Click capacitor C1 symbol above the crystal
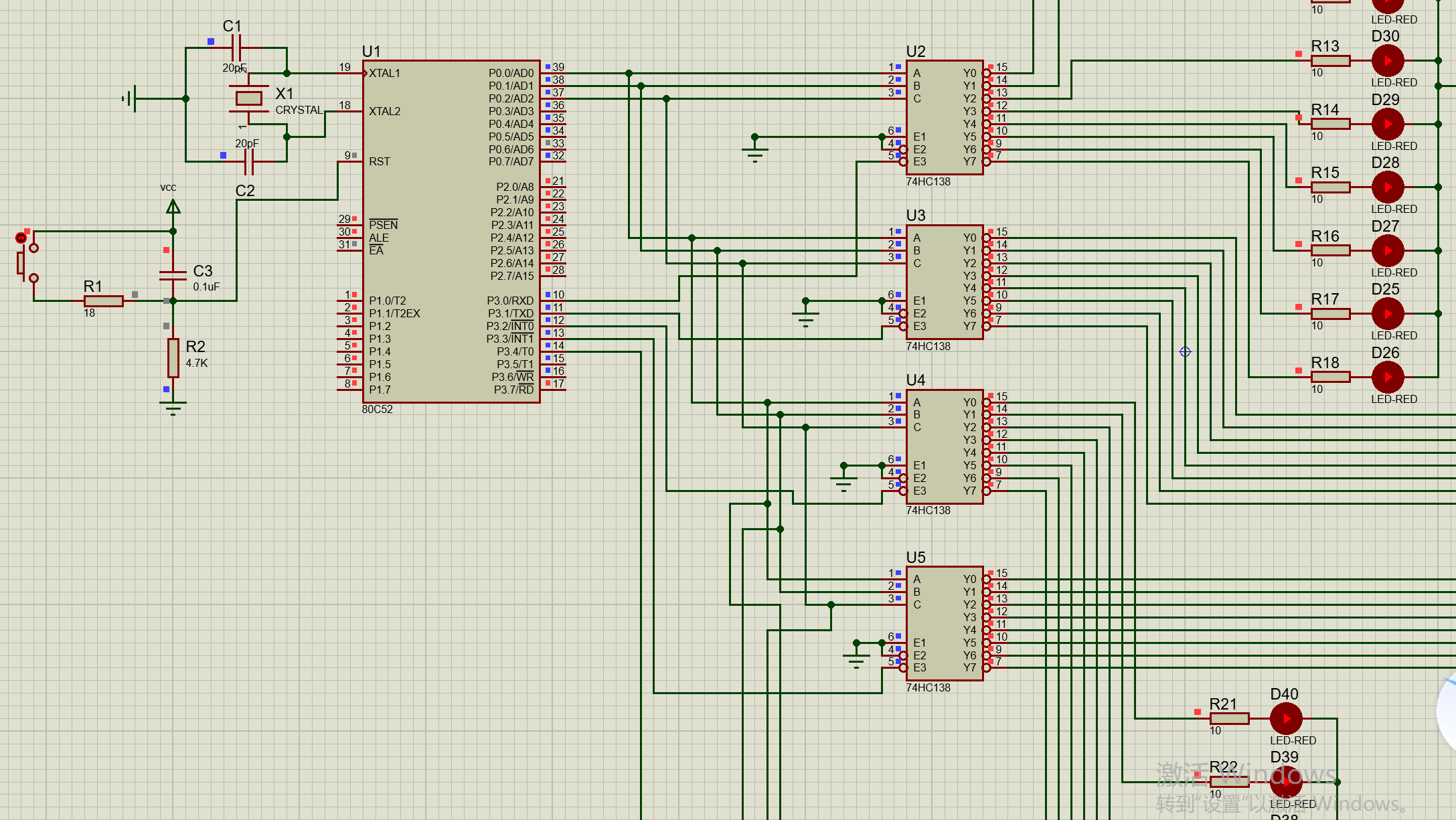This screenshot has height=820, width=1456. pyautogui.click(x=236, y=48)
